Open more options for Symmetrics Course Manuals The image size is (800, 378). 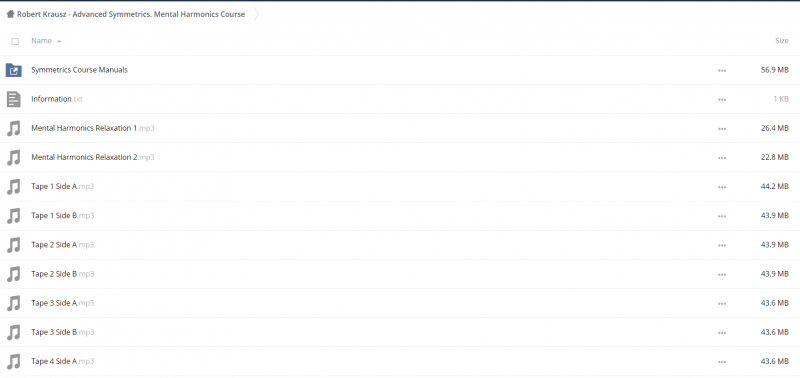click(722, 70)
